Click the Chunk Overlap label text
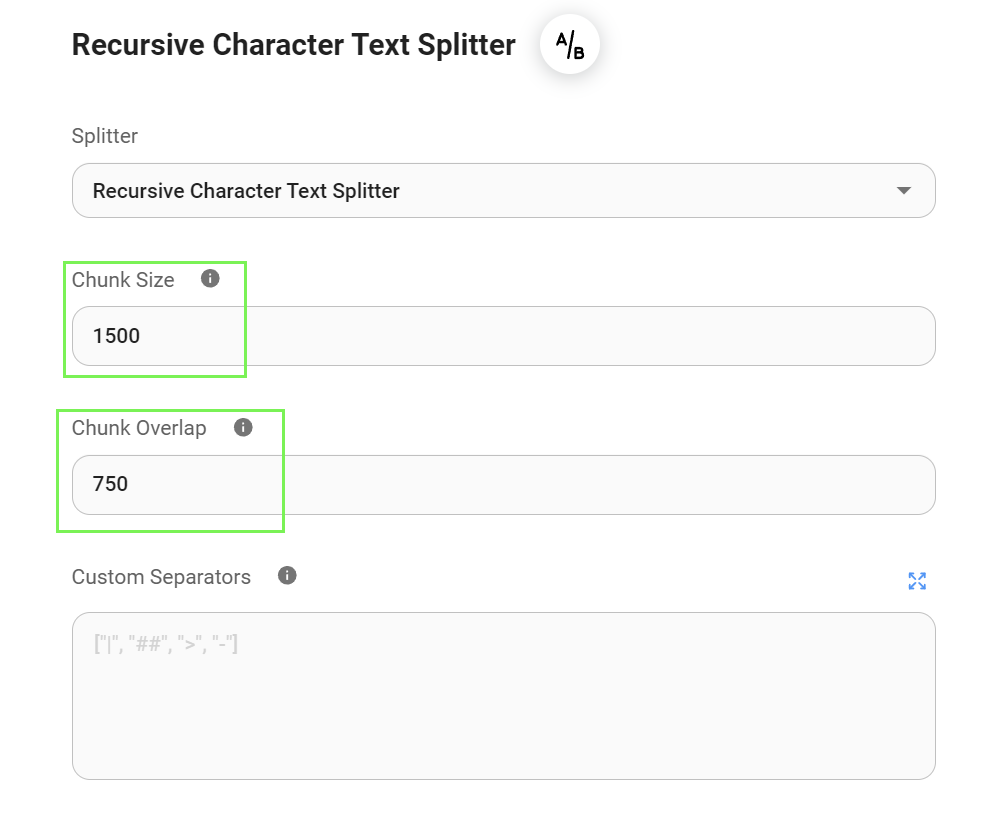 pos(139,428)
